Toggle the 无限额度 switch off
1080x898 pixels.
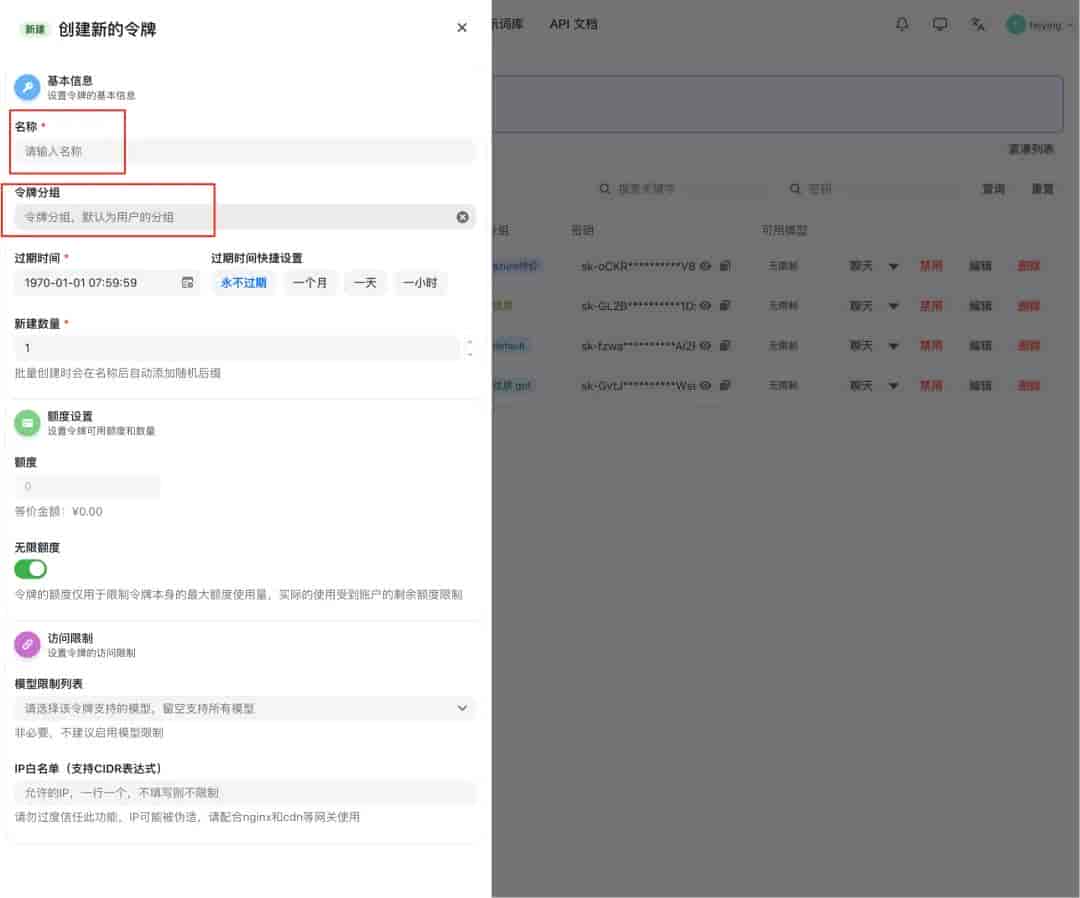click(30, 569)
